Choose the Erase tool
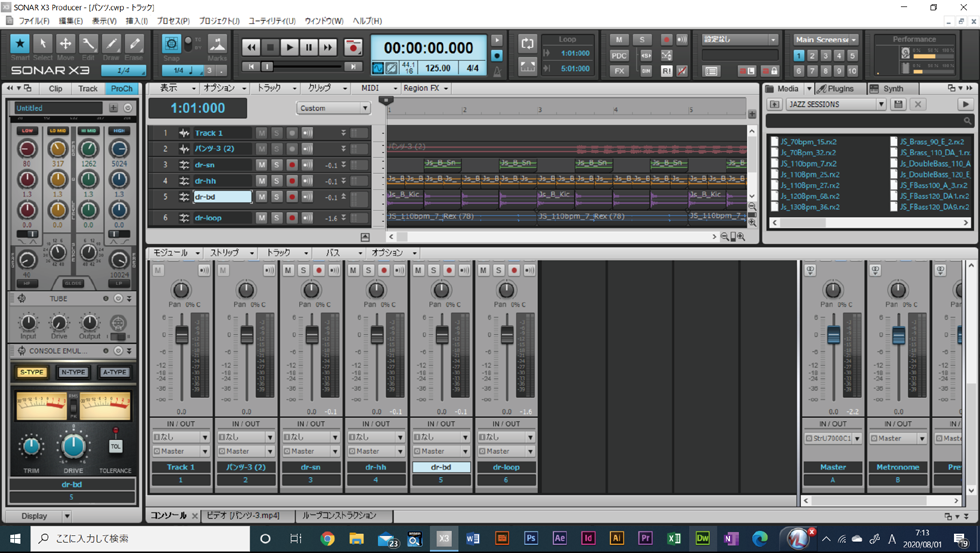 pos(134,44)
